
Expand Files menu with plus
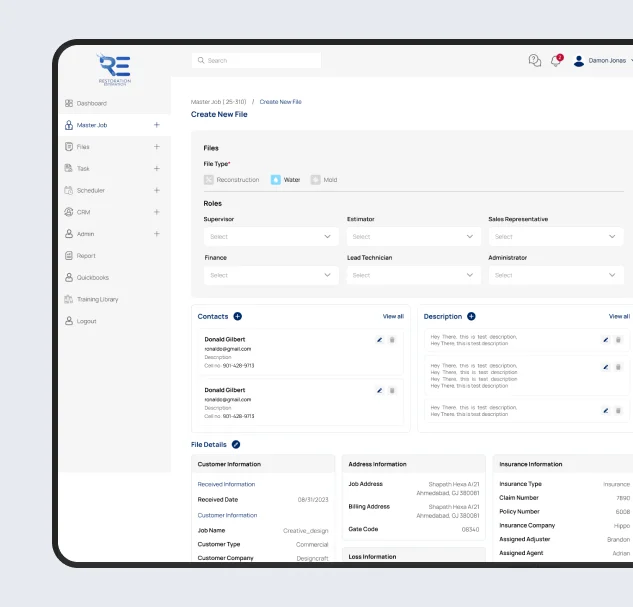[157, 147]
